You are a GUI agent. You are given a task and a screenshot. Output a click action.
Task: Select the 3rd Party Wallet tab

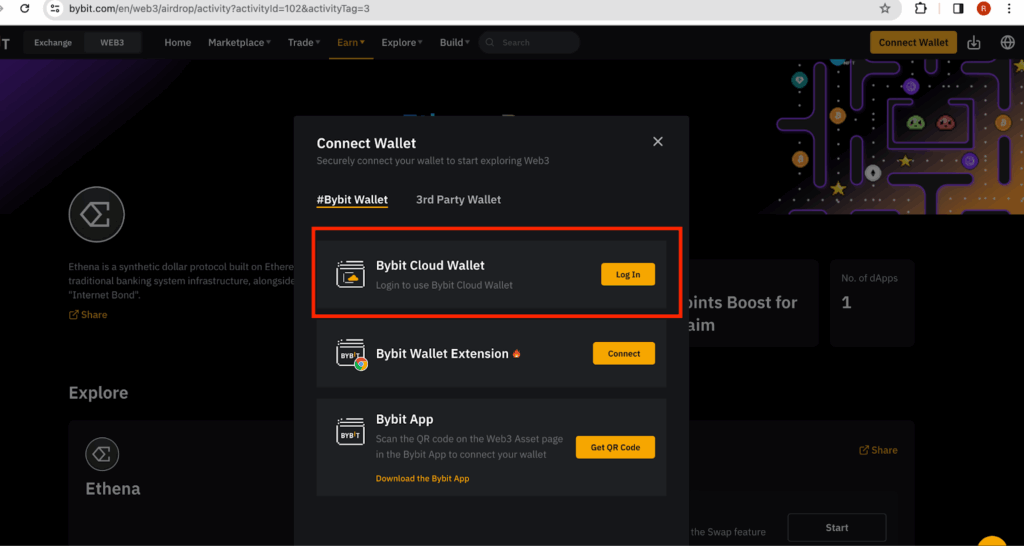(x=458, y=200)
